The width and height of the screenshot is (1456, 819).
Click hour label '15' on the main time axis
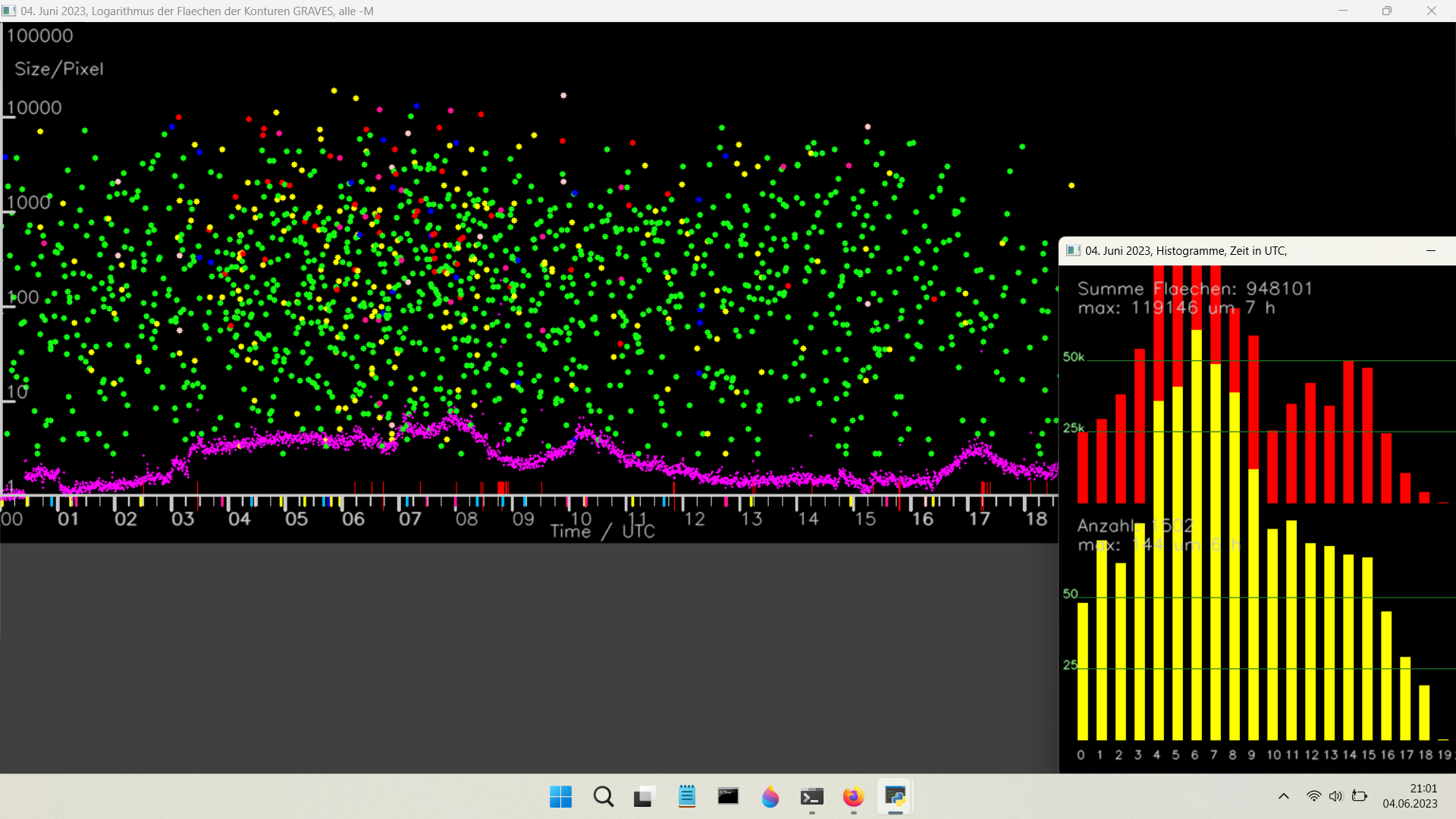[865, 519]
